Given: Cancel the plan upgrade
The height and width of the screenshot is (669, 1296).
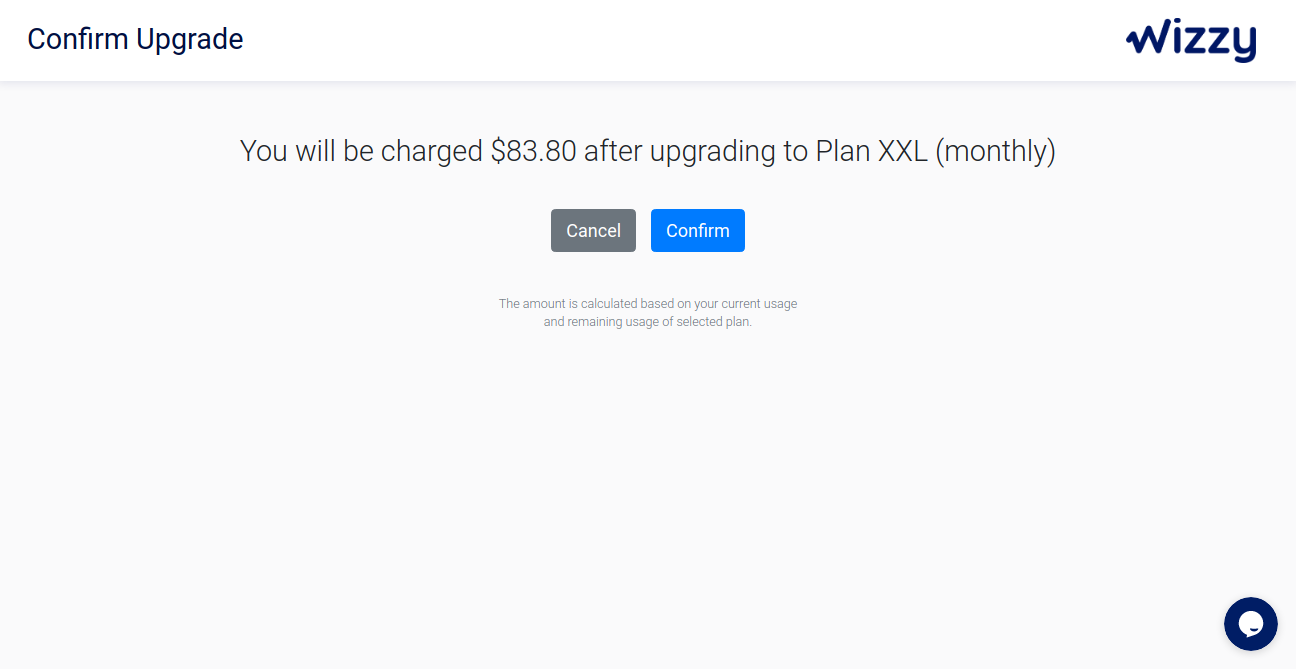Looking at the screenshot, I should click(x=593, y=230).
